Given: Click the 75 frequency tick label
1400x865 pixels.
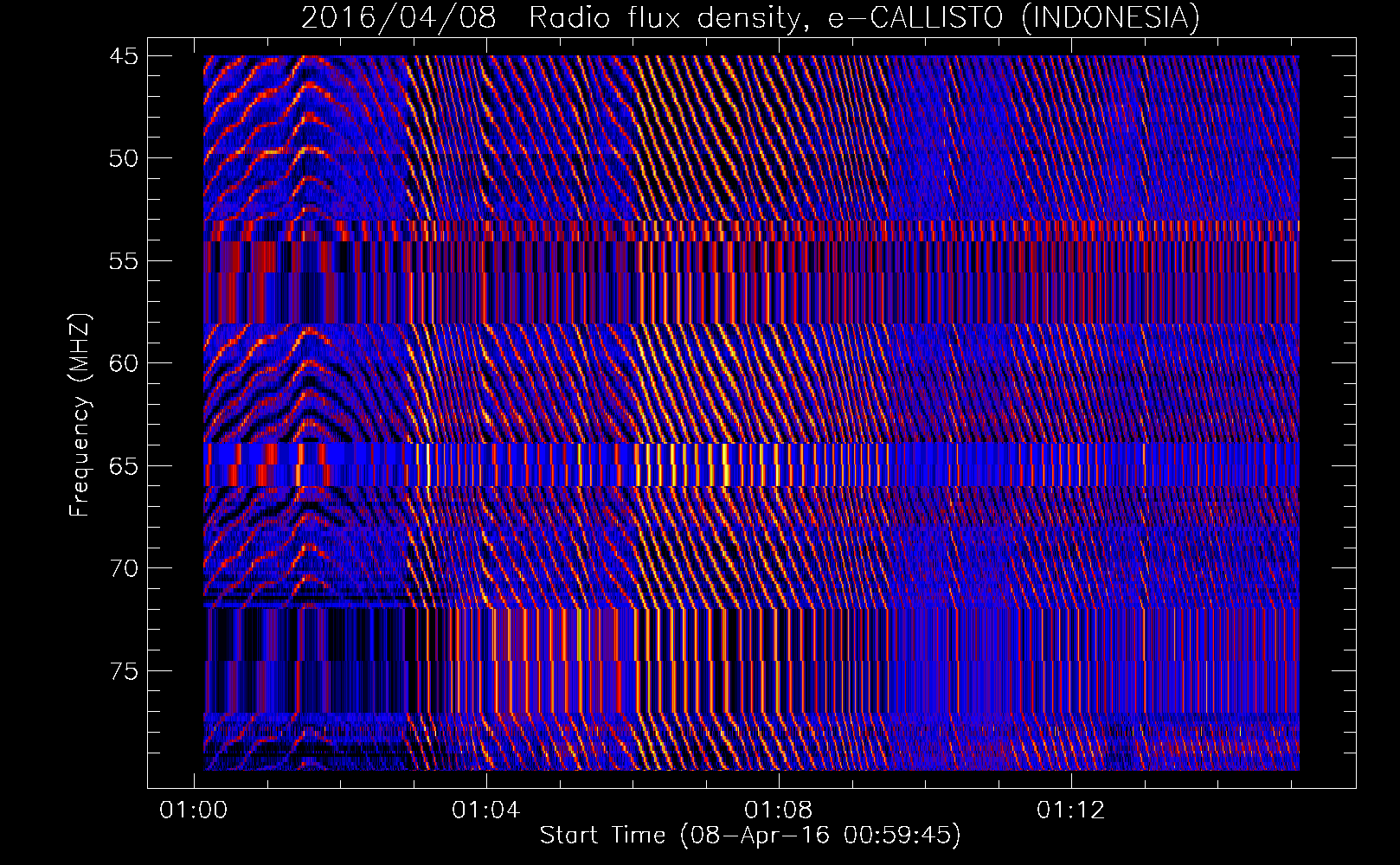Looking at the screenshot, I should click(x=123, y=671).
